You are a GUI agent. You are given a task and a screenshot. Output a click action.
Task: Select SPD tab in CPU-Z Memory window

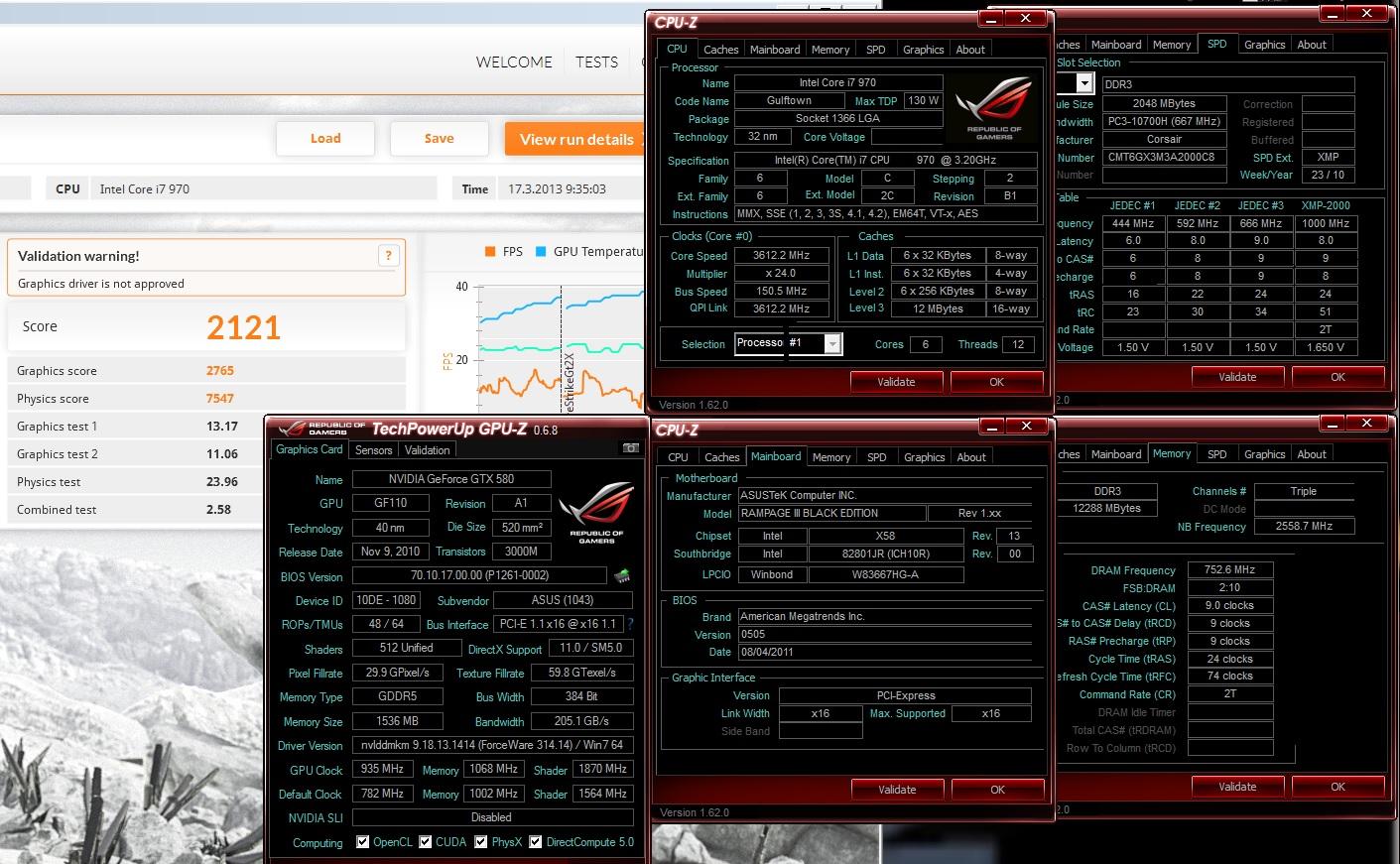pyautogui.click(x=1217, y=454)
